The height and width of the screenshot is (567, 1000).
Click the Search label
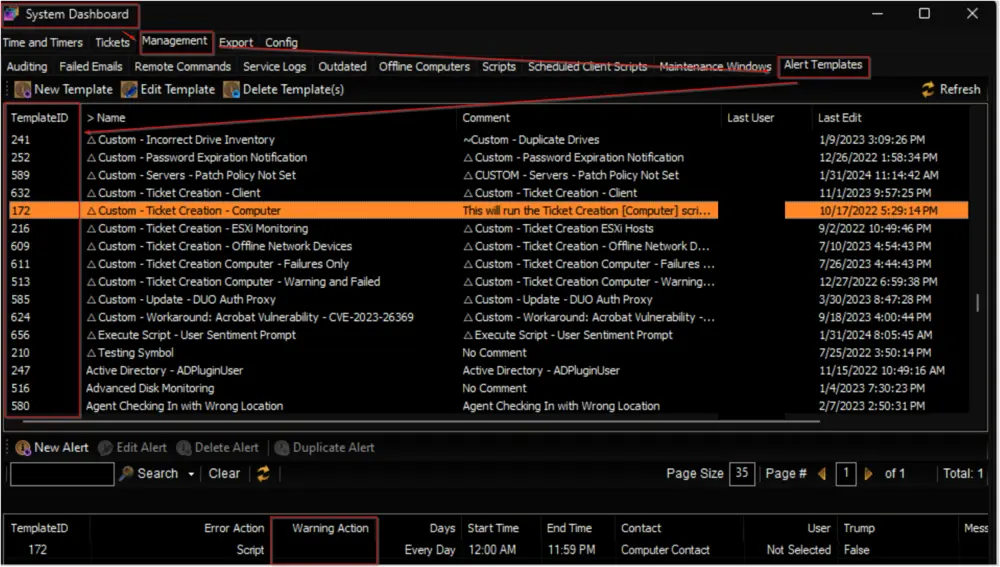coord(158,474)
